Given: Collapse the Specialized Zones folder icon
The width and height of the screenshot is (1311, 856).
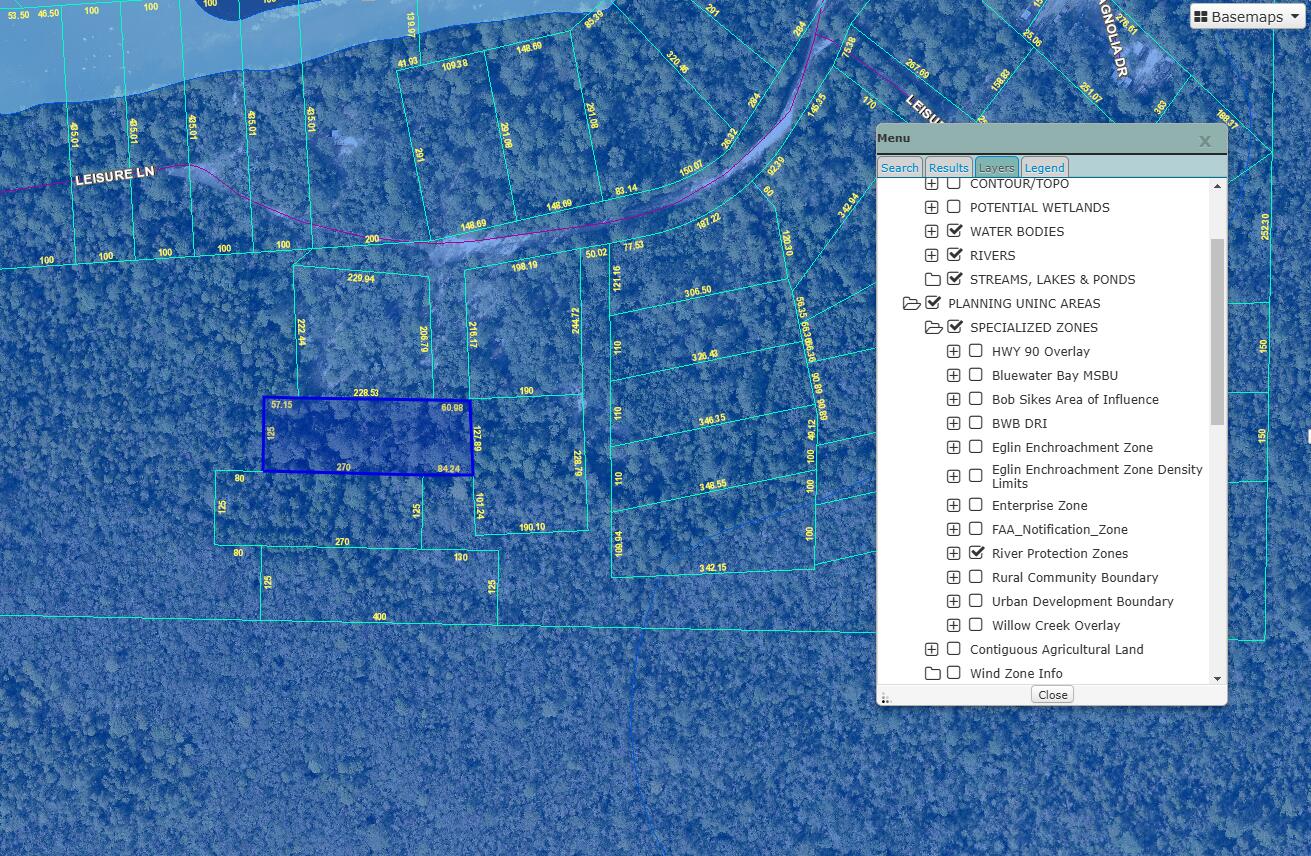Looking at the screenshot, I should (x=932, y=327).
